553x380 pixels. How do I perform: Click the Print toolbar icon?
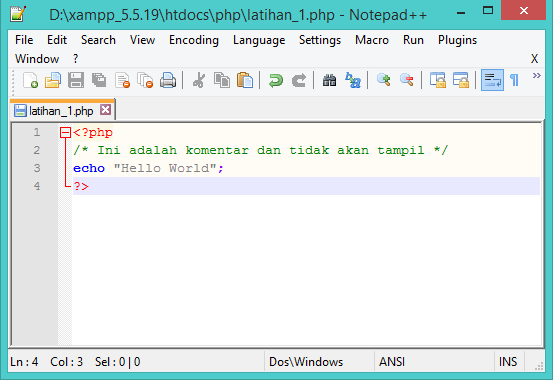168,80
